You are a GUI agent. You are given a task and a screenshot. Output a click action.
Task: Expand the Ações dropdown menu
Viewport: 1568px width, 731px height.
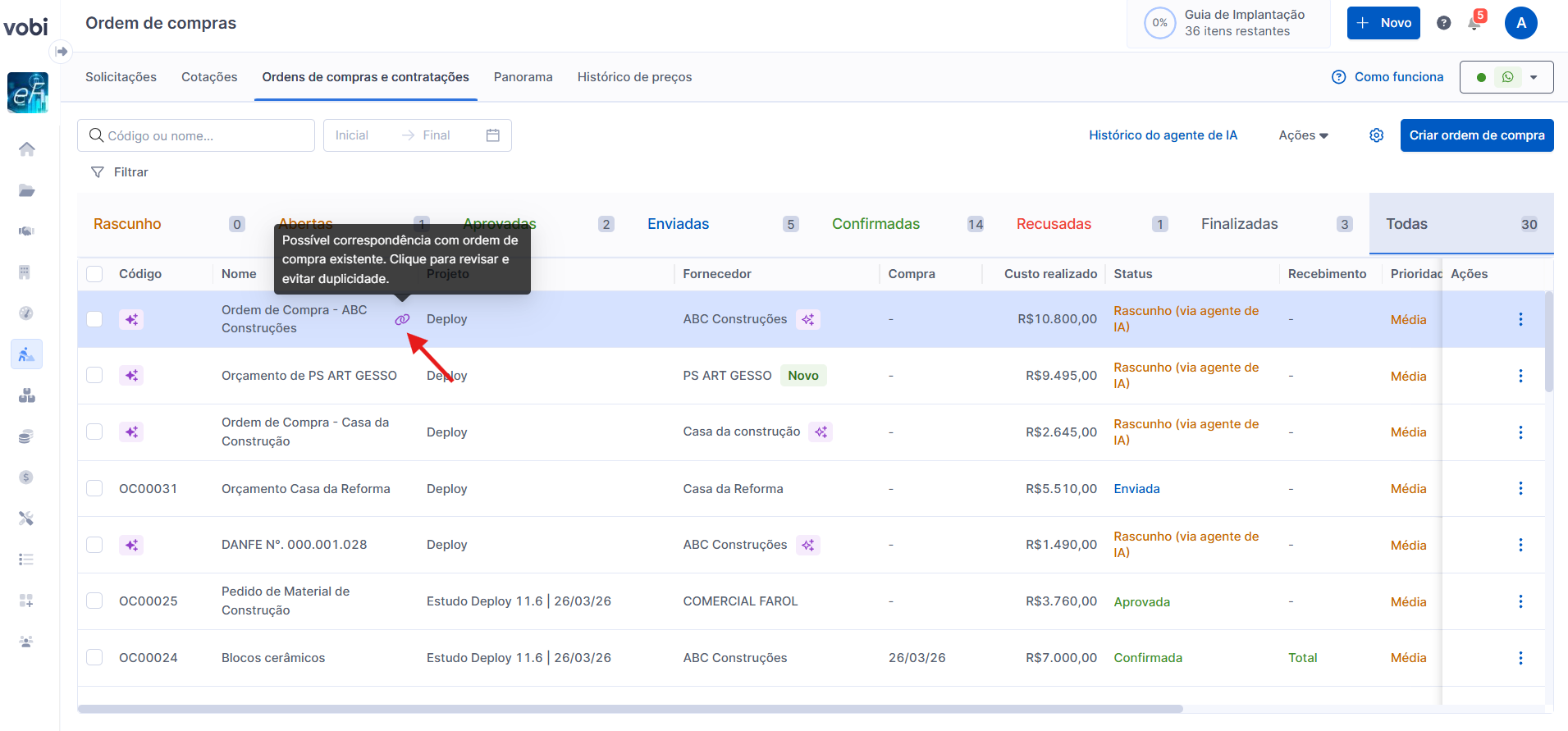pyautogui.click(x=1303, y=135)
